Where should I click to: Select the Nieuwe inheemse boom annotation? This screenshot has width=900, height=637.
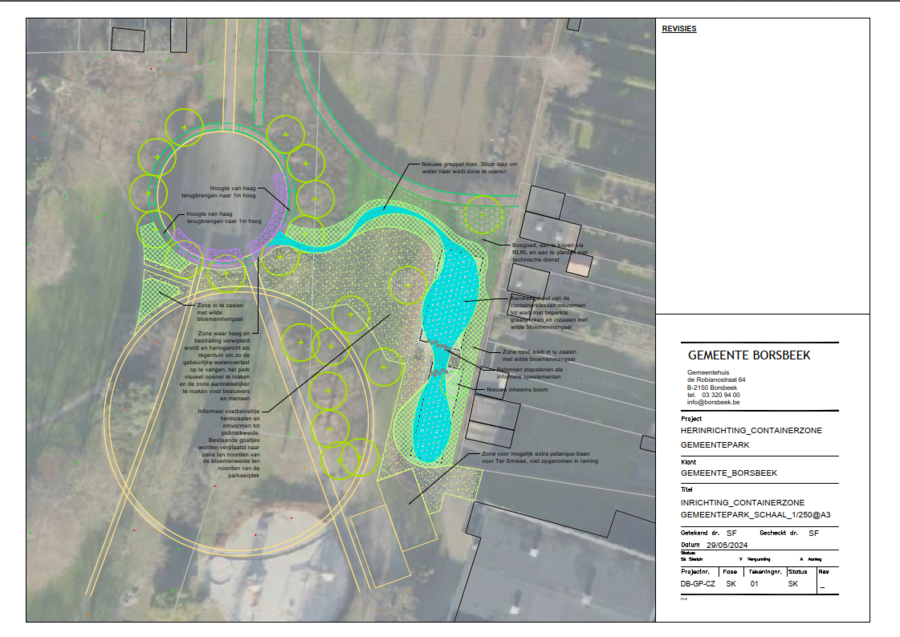(x=517, y=390)
